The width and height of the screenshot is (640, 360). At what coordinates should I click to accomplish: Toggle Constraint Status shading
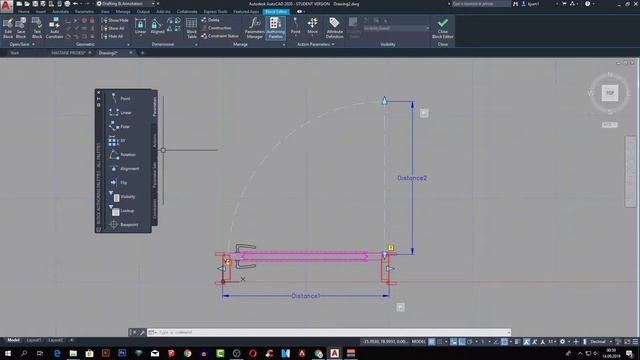tap(220, 36)
